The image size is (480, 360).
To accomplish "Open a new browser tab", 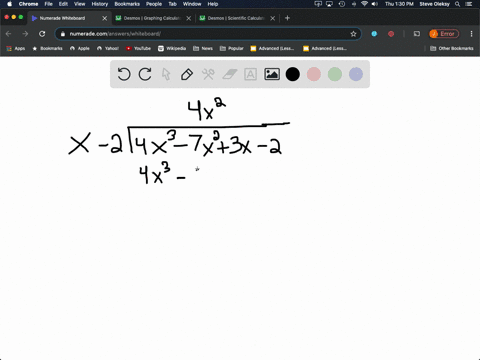I will [x=287, y=18].
